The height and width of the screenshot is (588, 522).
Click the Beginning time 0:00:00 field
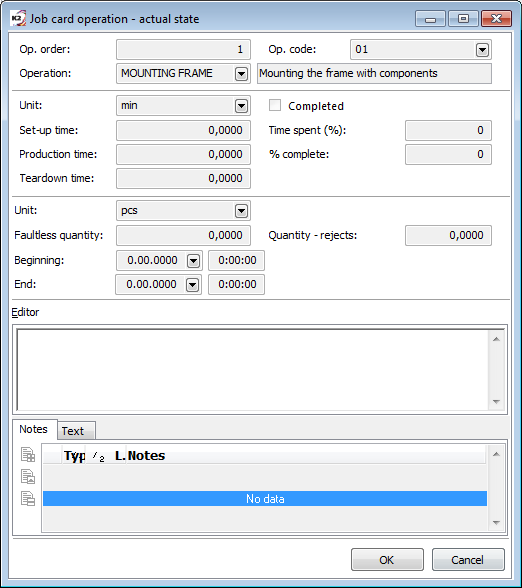[237, 261]
